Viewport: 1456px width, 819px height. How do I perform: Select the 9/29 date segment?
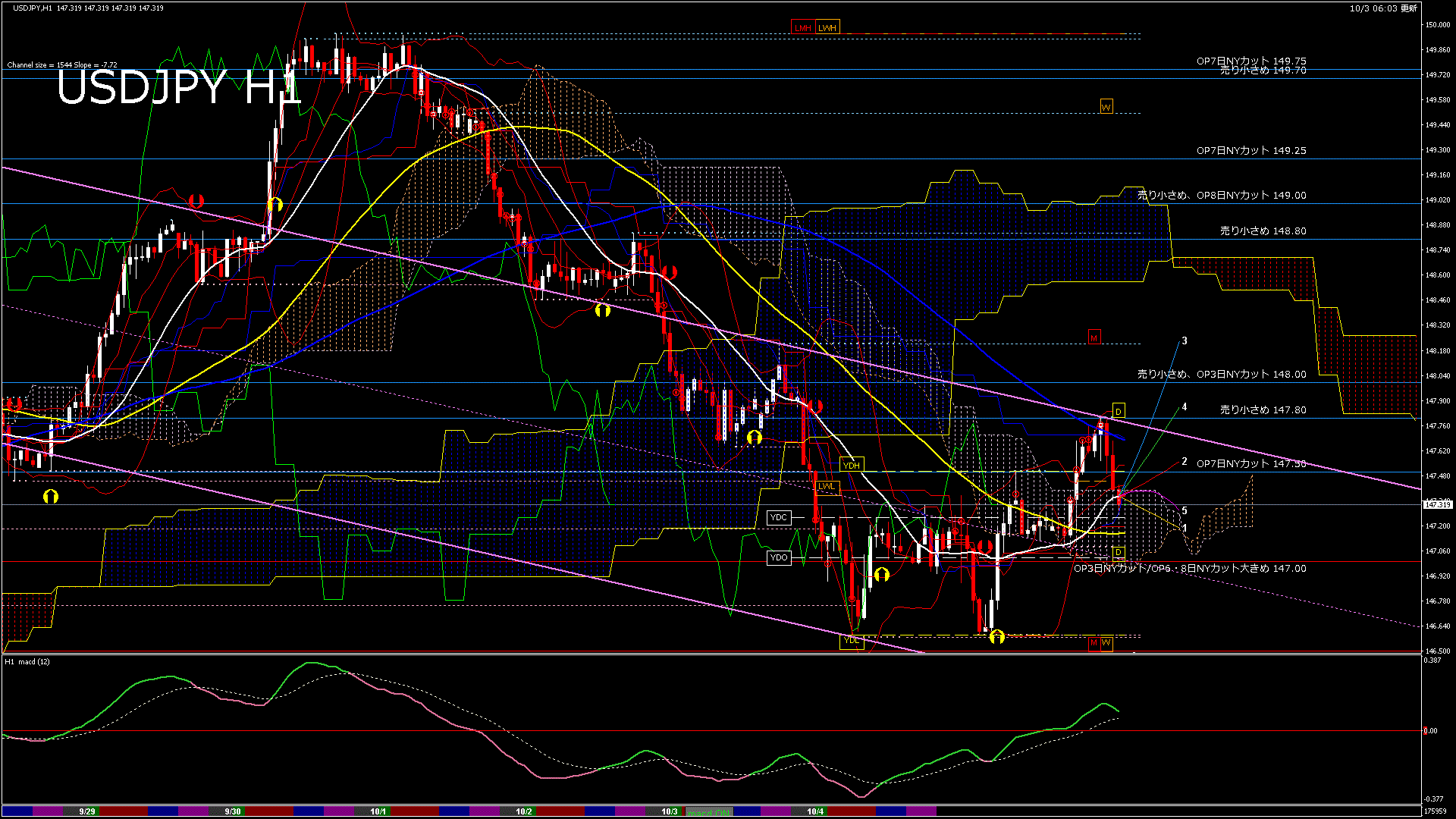[87, 811]
